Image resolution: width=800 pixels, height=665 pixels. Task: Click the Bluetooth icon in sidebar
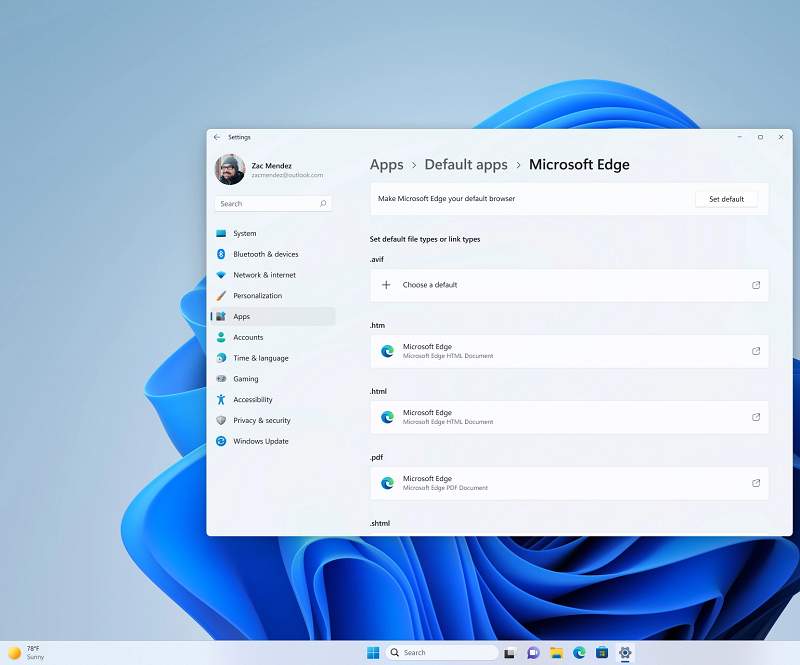point(221,254)
